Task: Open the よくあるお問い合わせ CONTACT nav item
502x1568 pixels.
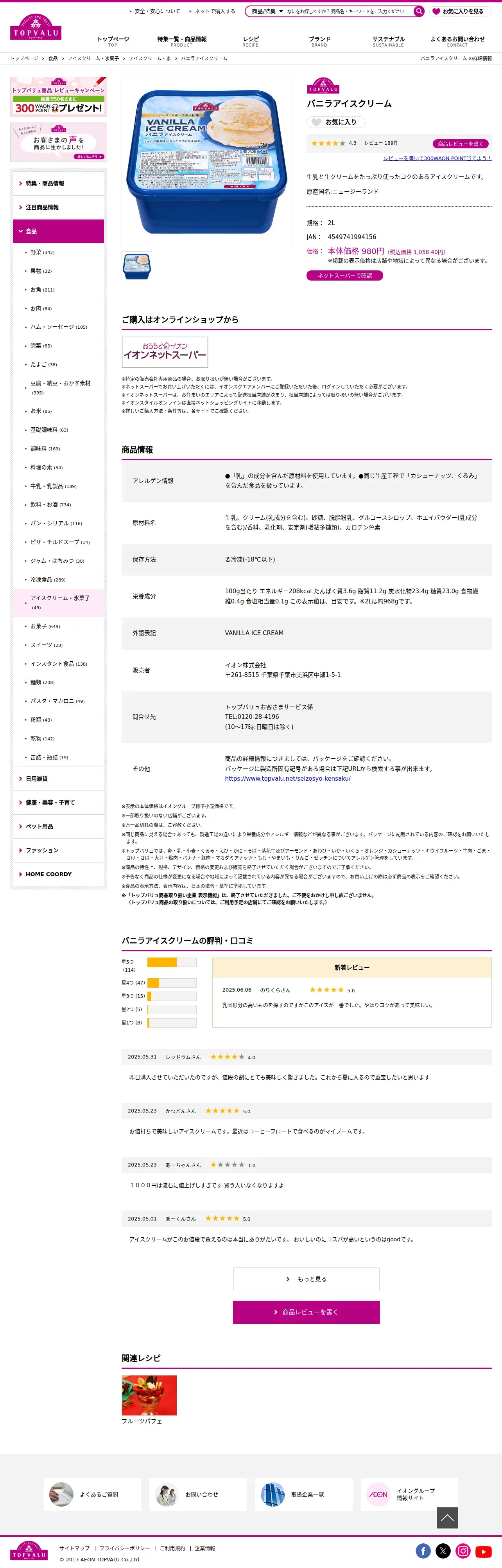Action: [457, 41]
